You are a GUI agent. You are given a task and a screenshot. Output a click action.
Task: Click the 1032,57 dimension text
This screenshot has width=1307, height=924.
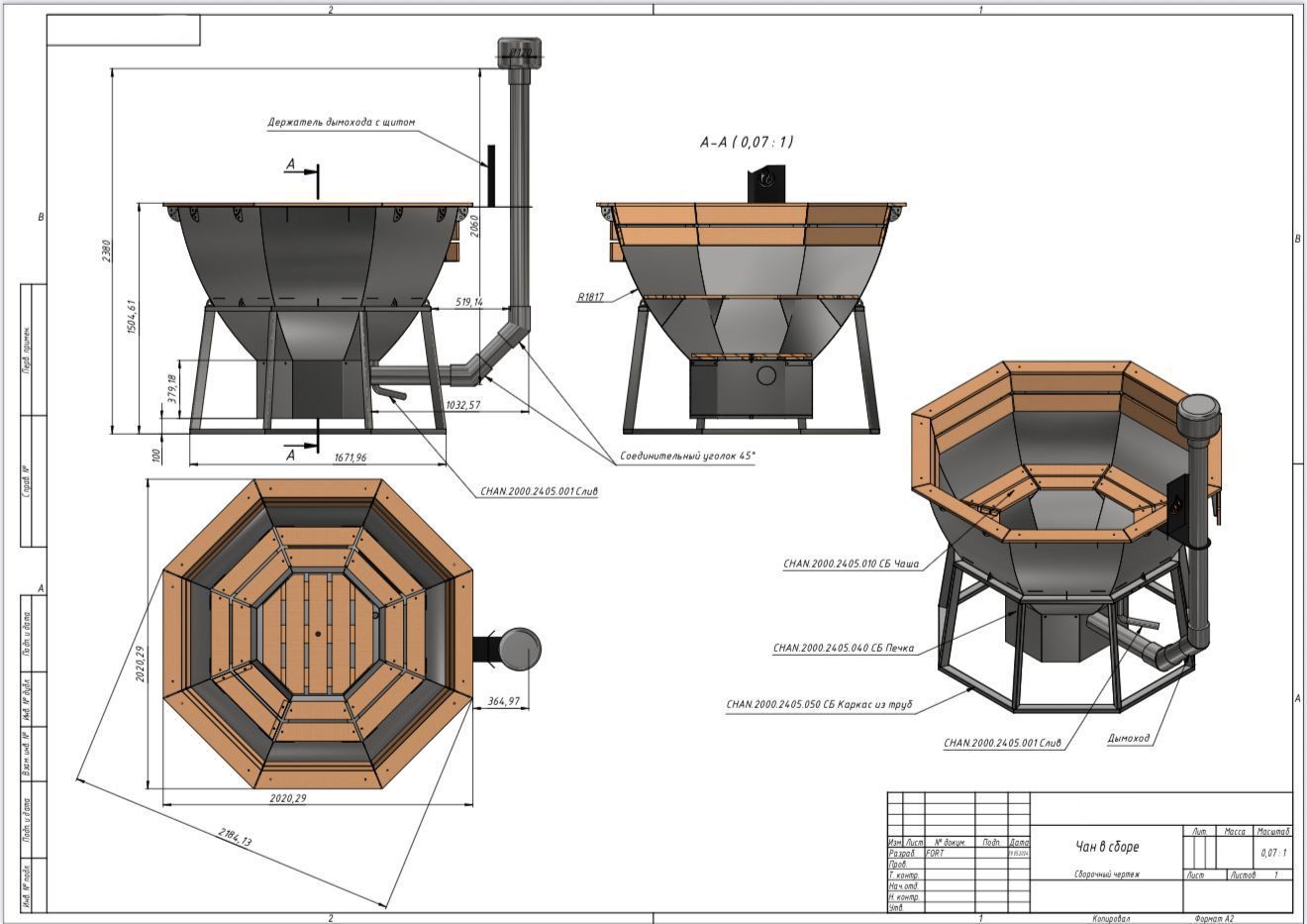[x=462, y=404]
